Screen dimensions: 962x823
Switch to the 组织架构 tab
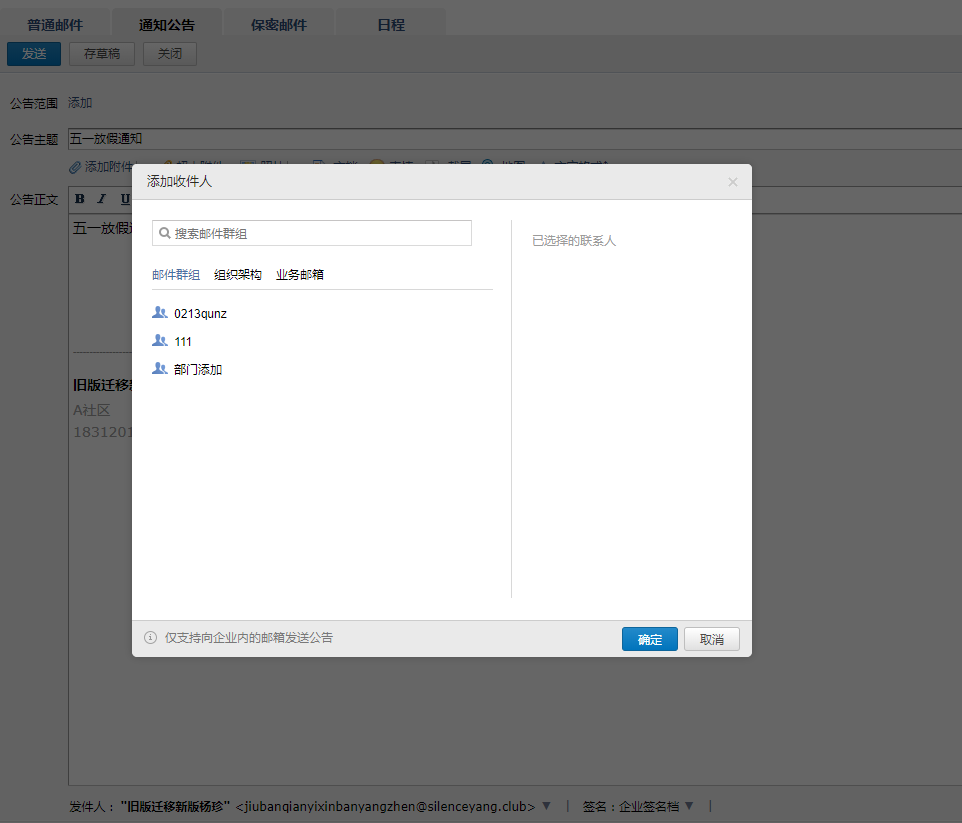pyautogui.click(x=238, y=275)
